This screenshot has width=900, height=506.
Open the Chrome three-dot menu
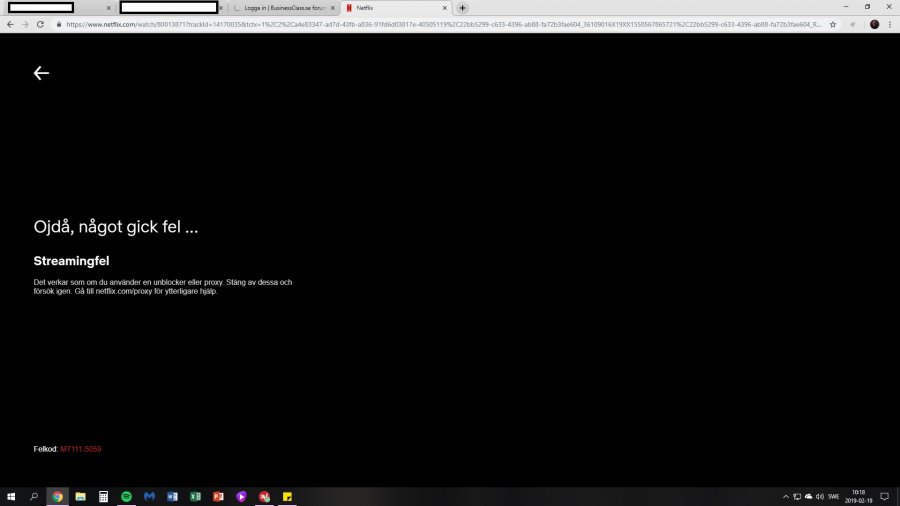click(889, 24)
